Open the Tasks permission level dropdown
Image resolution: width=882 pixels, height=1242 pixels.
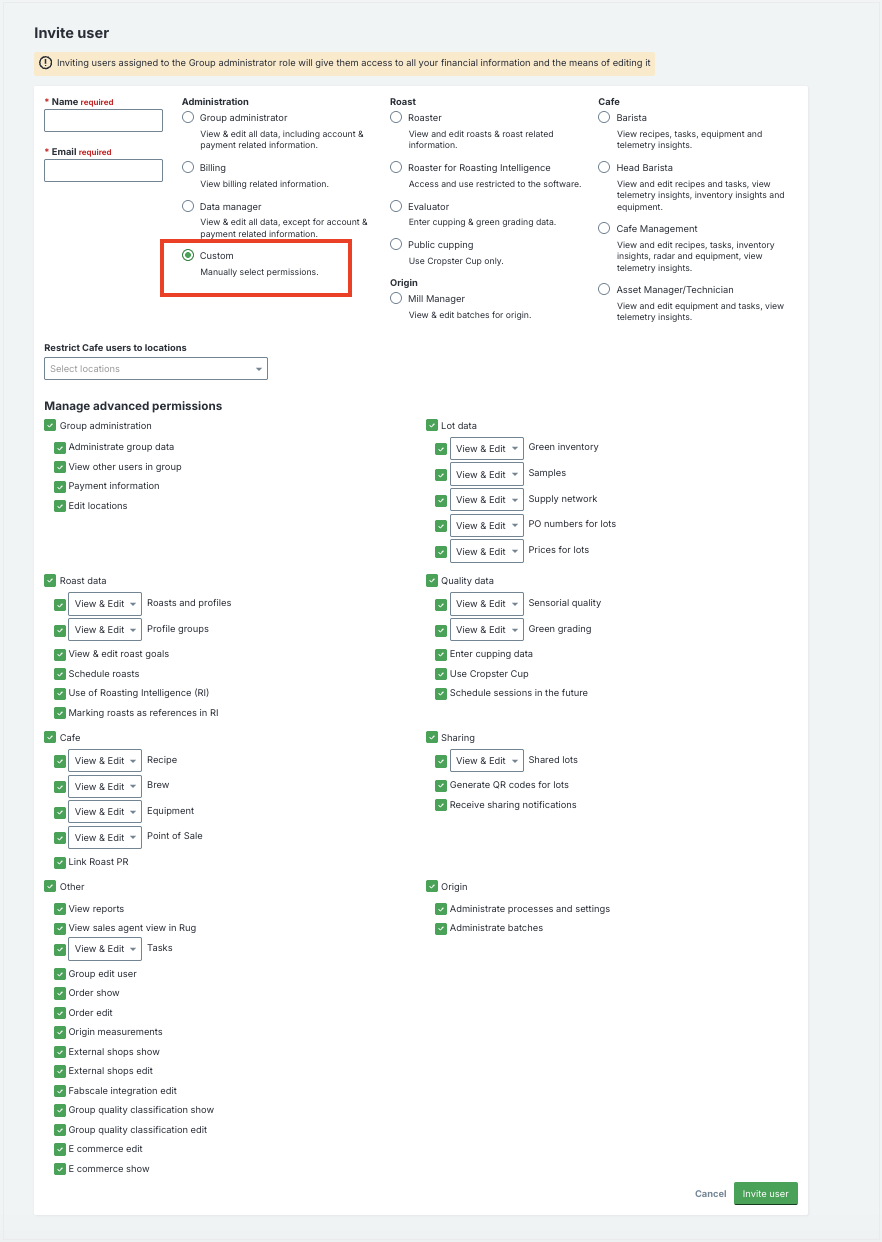105,949
